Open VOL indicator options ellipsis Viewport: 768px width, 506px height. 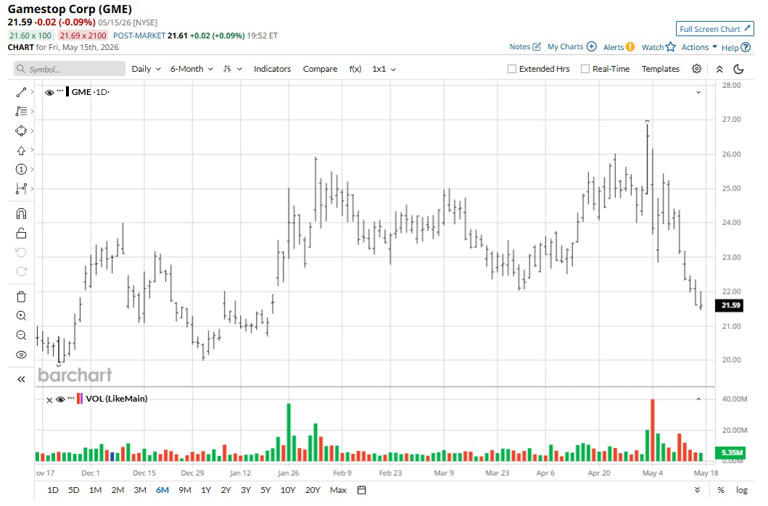coord(71,398)
